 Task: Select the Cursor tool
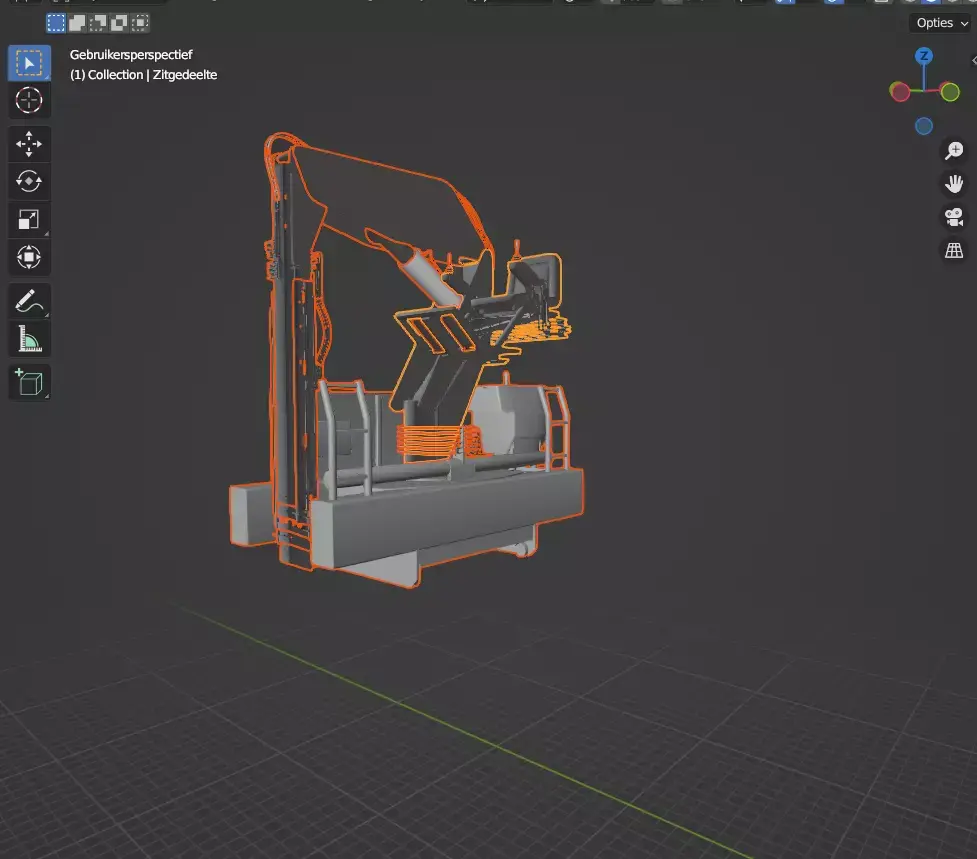coord(29,100)
